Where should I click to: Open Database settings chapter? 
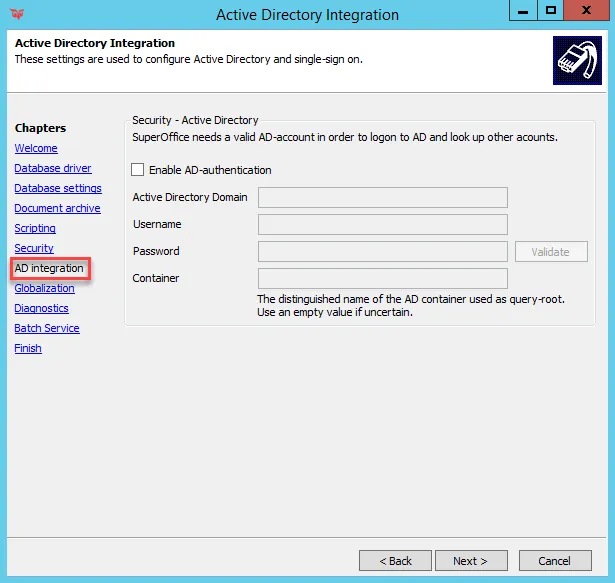pos(58,188)
